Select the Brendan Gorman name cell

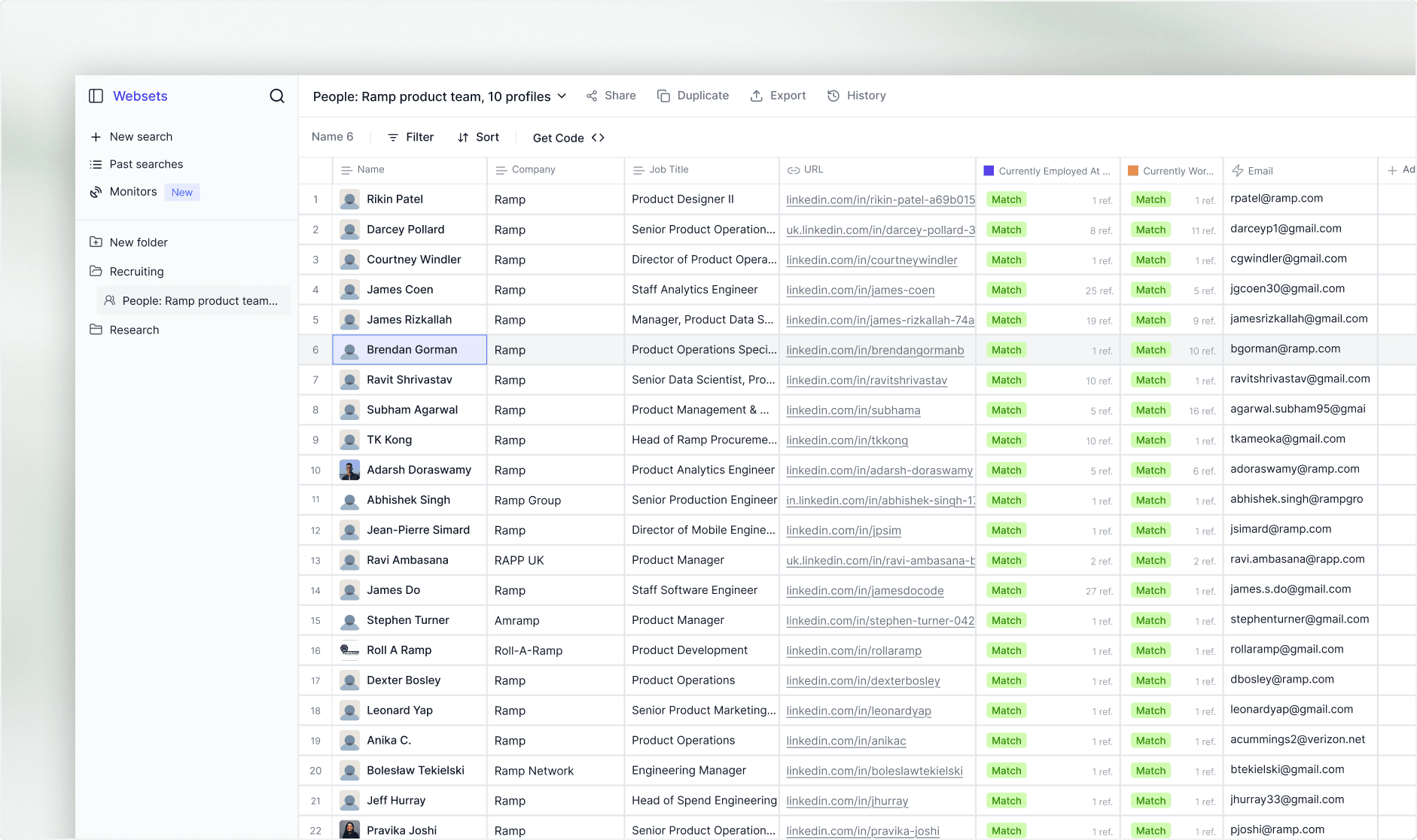410,349
